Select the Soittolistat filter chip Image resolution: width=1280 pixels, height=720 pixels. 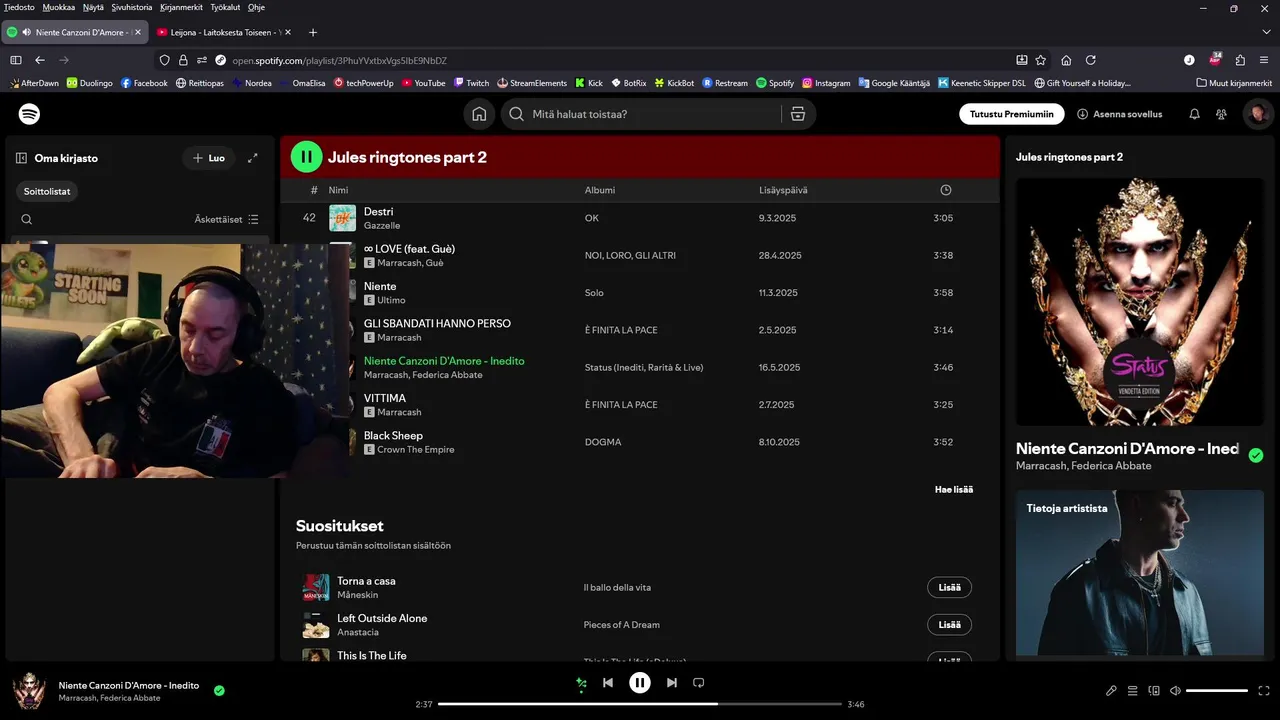click(47, 191)
